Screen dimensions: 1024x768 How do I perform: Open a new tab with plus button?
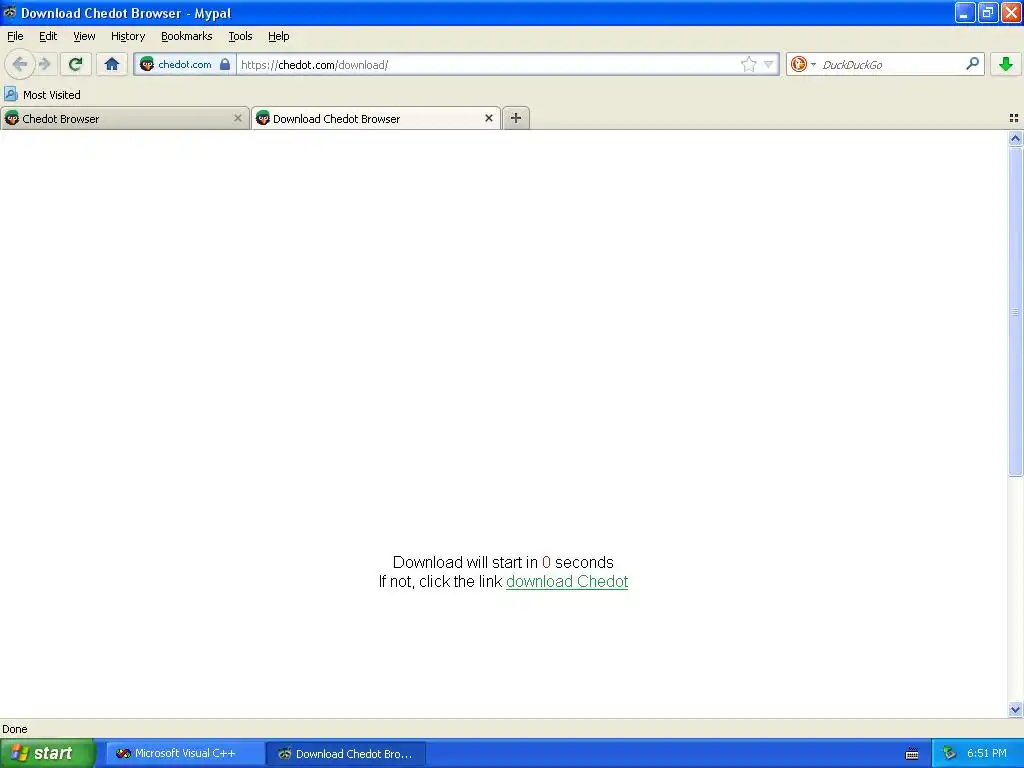tap(516, 118)
